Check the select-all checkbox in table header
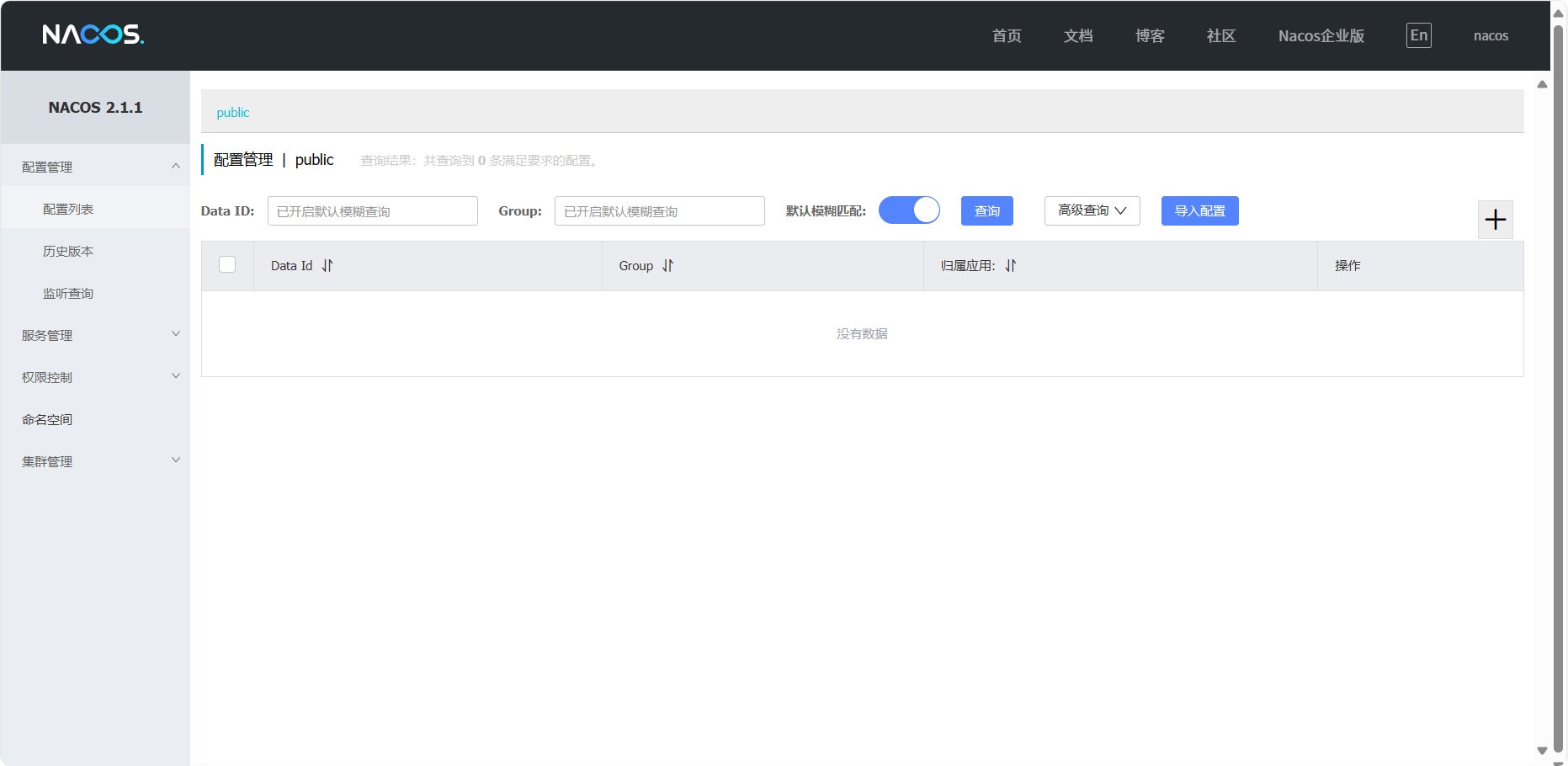The width and height of the screenshot is (1568, 766). coord(227,264)
